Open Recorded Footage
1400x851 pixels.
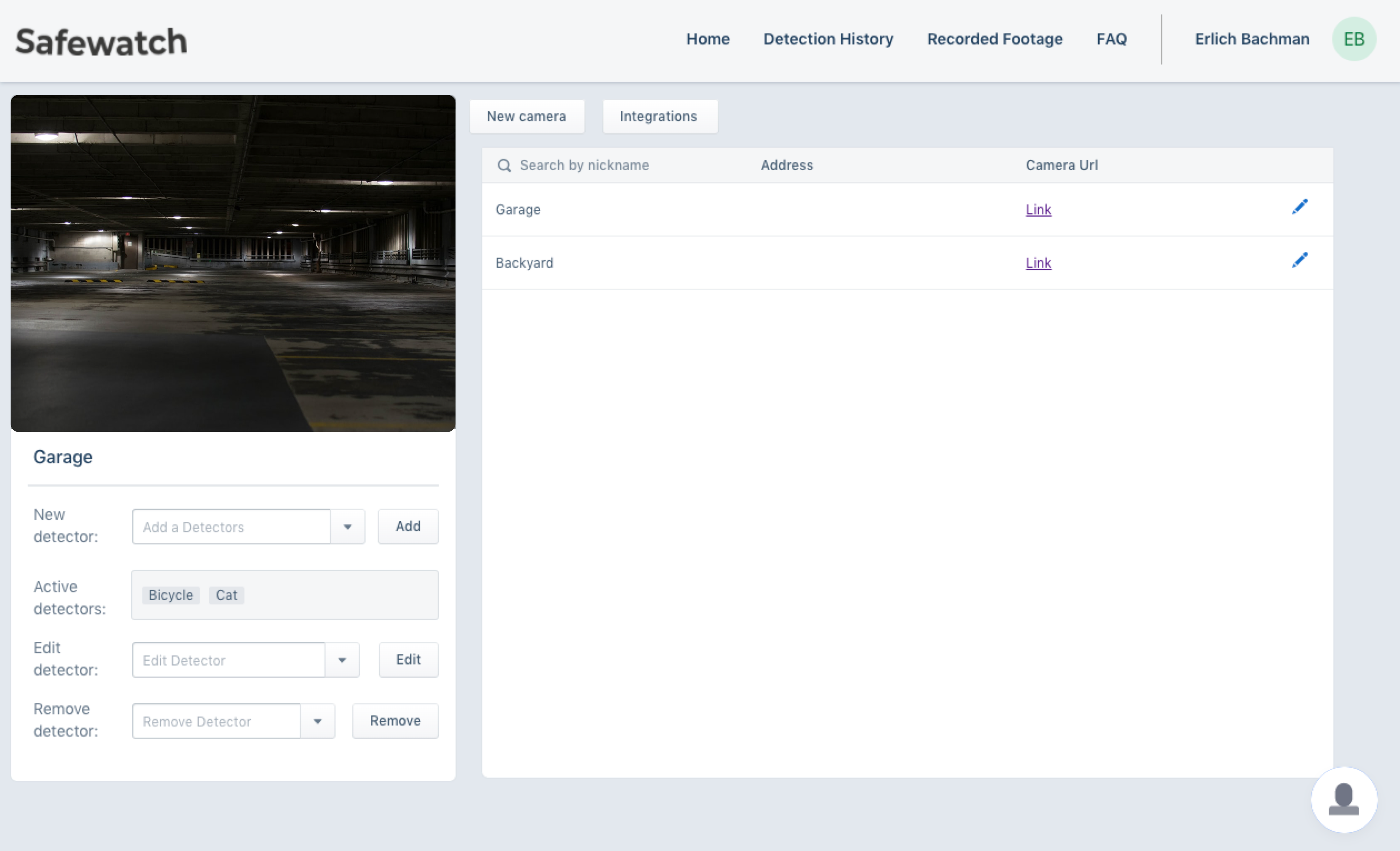point(994,39)
